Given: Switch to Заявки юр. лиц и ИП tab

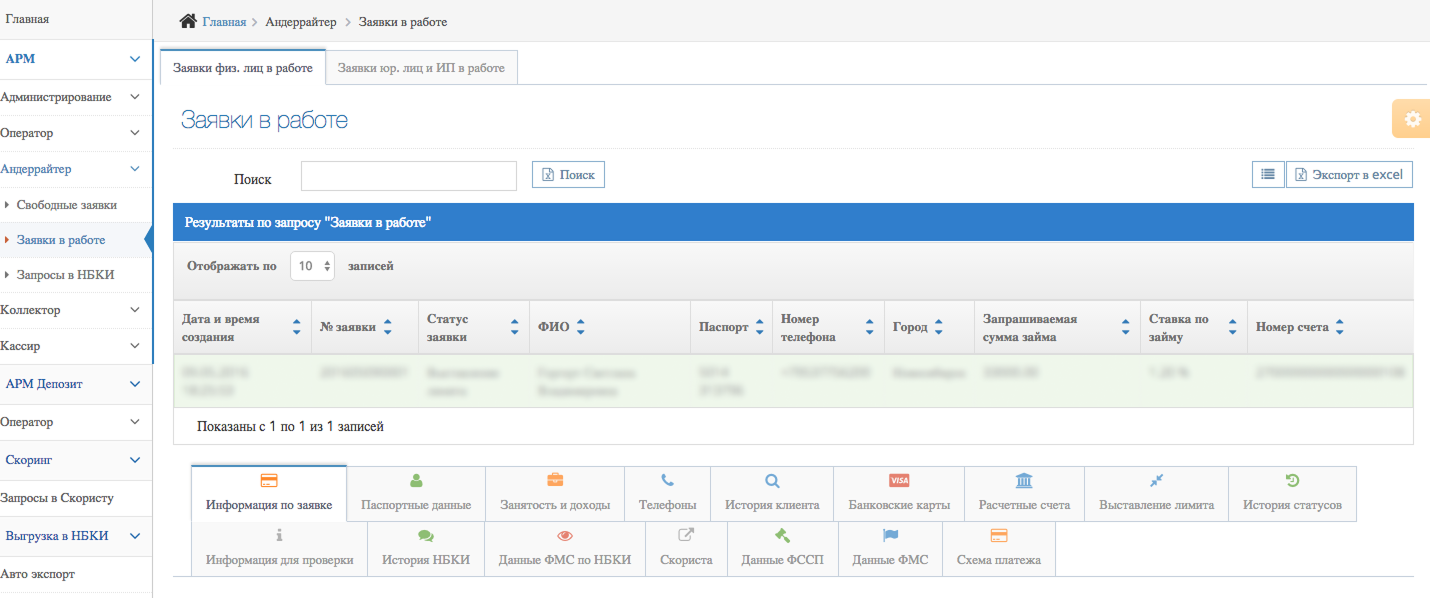Looking at the screenshot, I should [x=421, y=68].
